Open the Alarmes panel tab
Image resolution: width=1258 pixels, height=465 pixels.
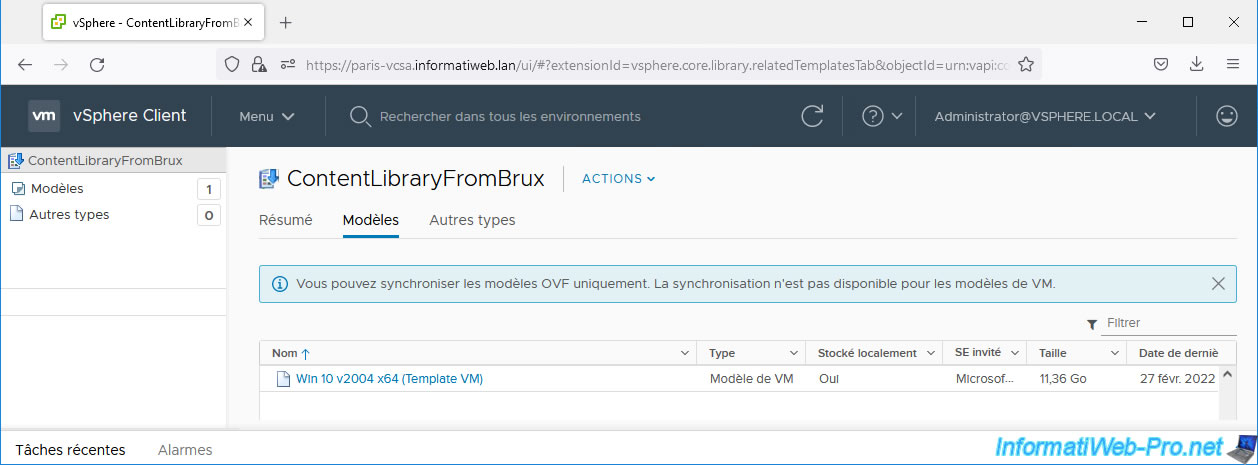click(x=185, y=450)
